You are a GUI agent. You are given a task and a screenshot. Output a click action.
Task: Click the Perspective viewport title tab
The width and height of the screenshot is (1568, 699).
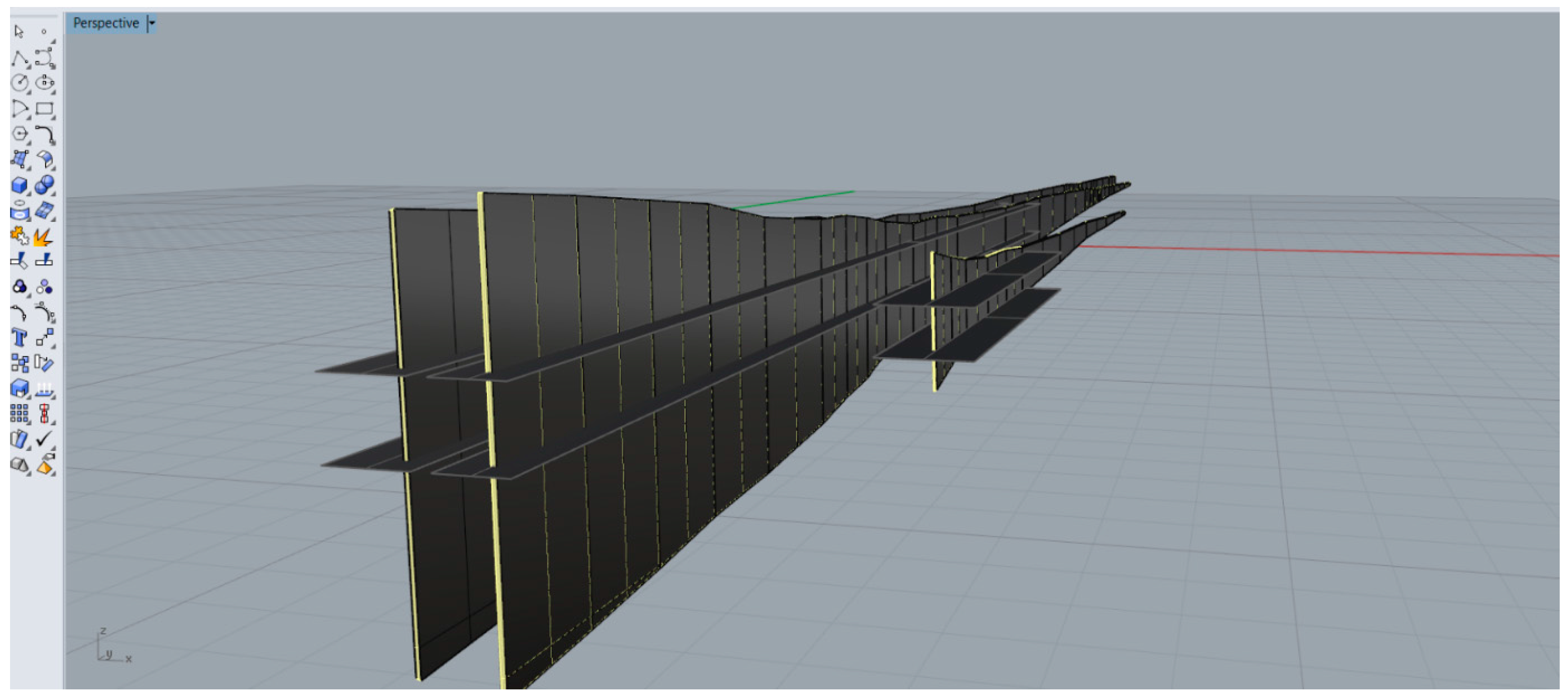pyautogui.click(x=106, y=23)
